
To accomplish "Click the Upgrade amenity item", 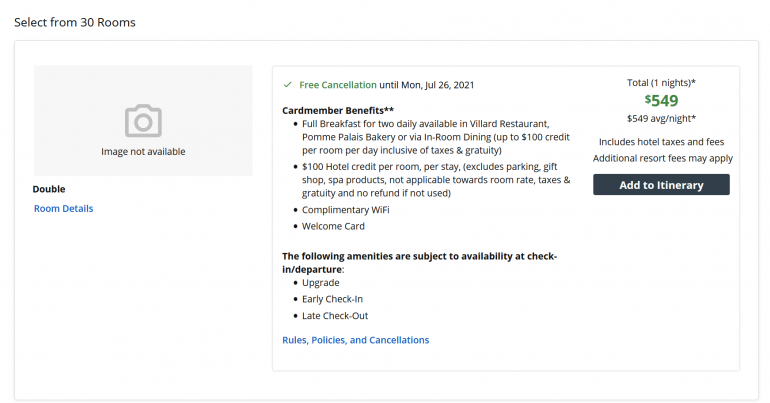I will 321,283.
